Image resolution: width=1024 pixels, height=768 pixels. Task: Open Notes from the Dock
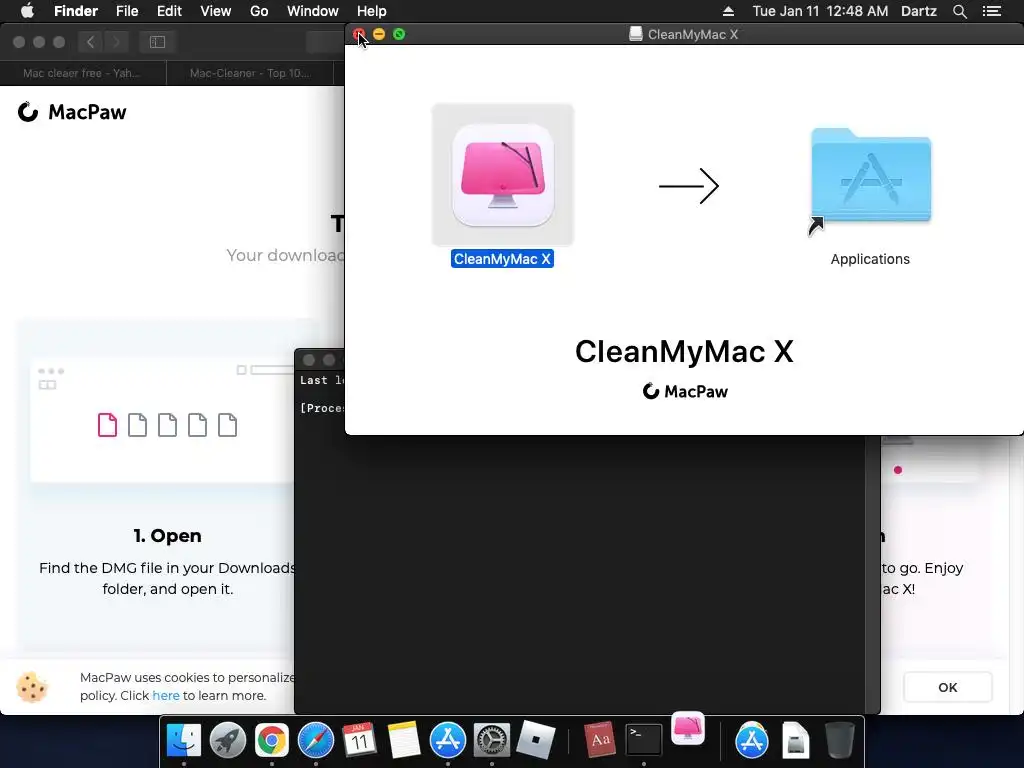404,741
